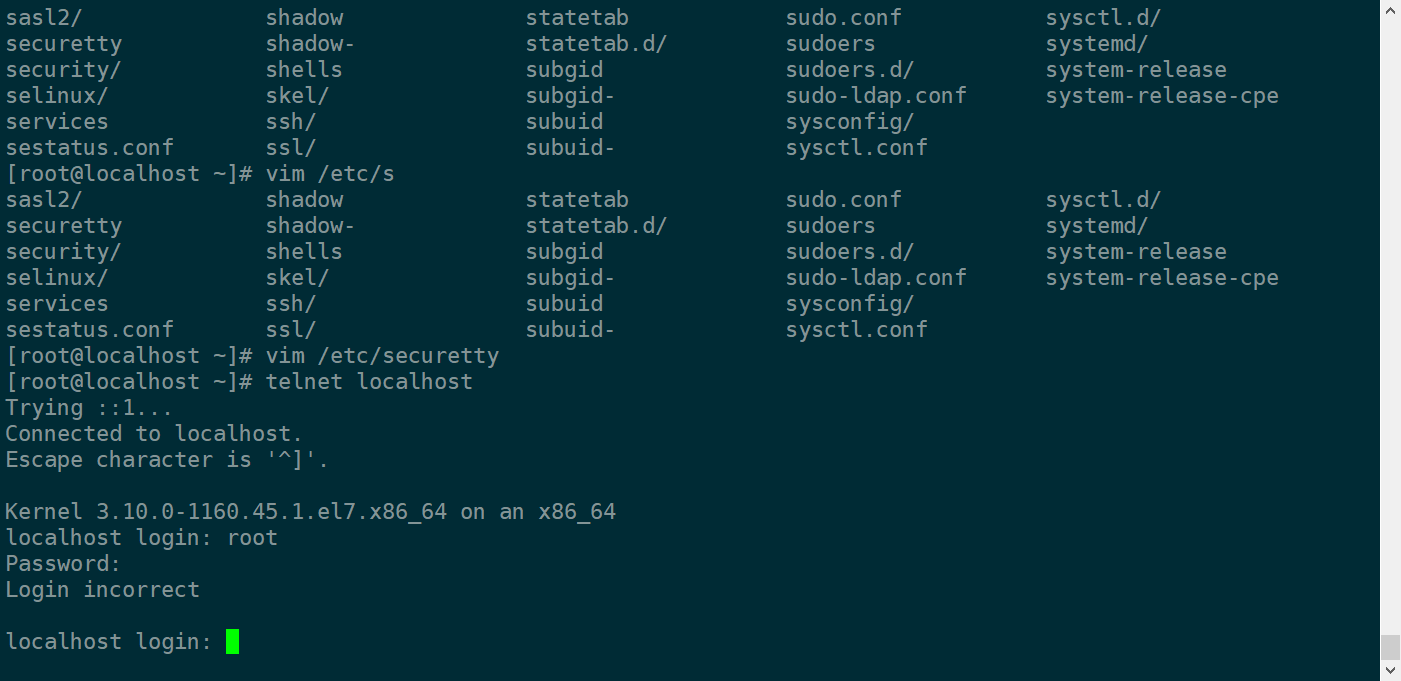The height and width of the screenshot is (681, 1401).
Task: Click the kernel version line
Action: coord(310,512)
